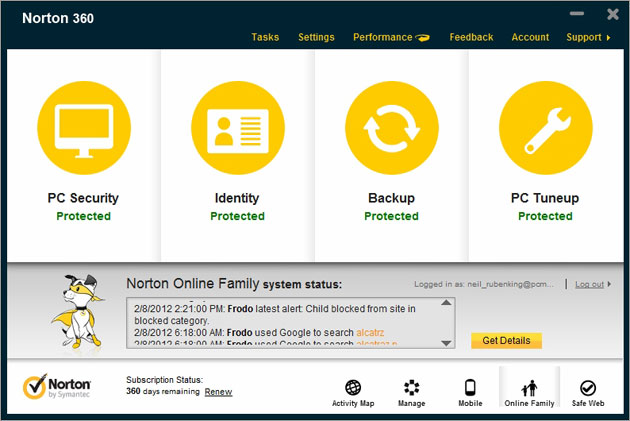Click Protected status under Identity

point(237,216)
